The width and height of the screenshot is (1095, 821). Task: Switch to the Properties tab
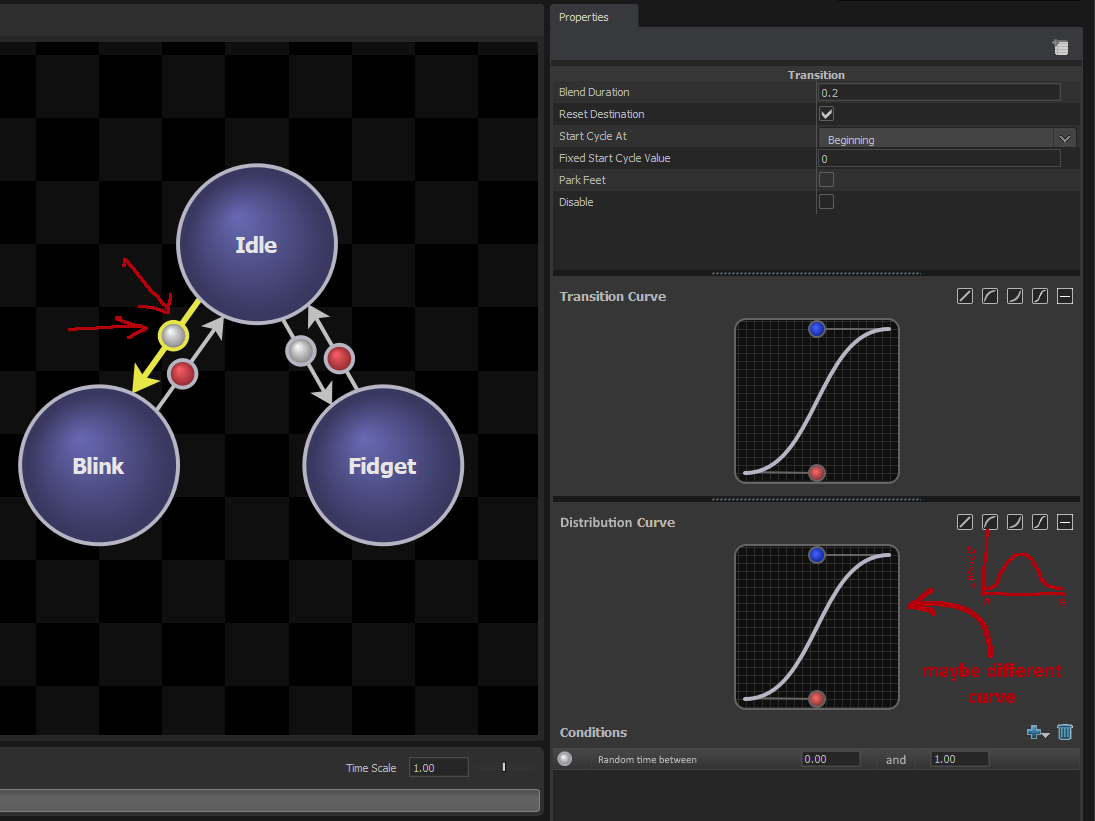pos(586,17)
